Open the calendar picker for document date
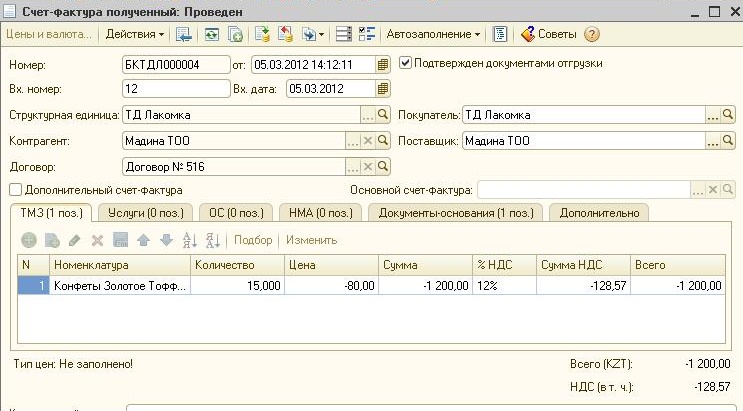 (x=383, y=65)
